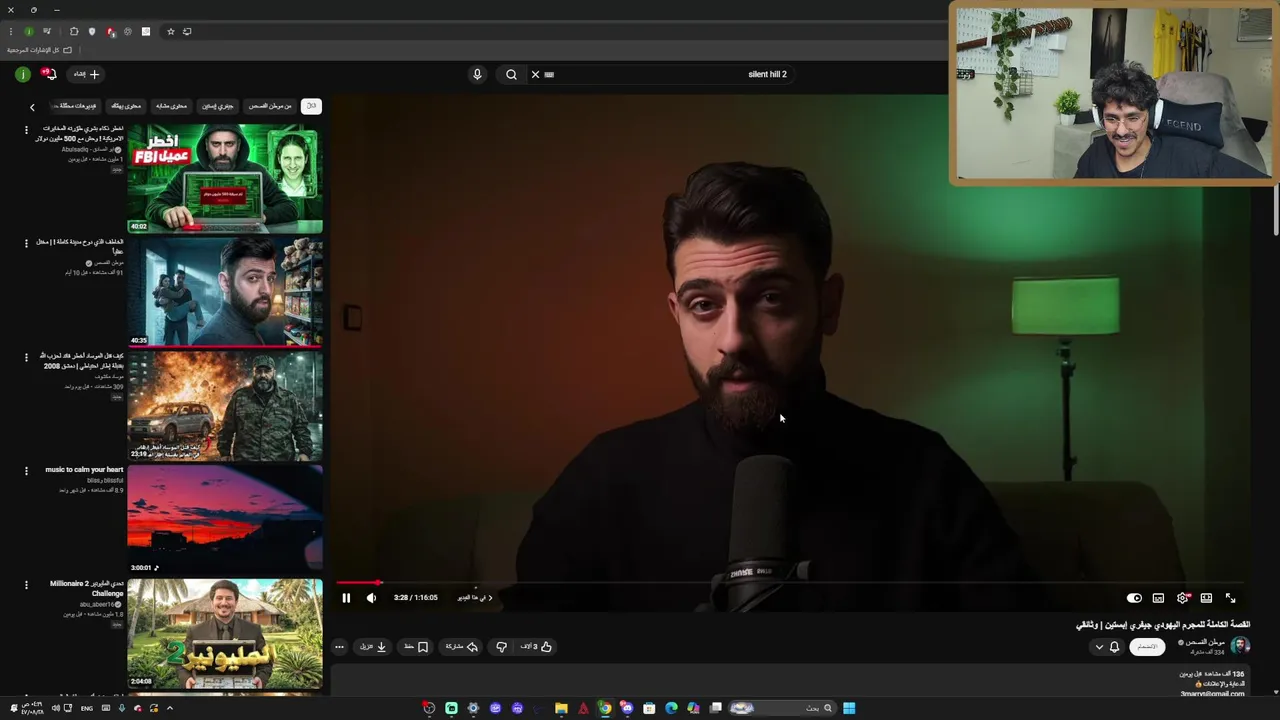Open more actions three-dot menu under video
Screen dimensions: 1280x720
click(339, 647)
